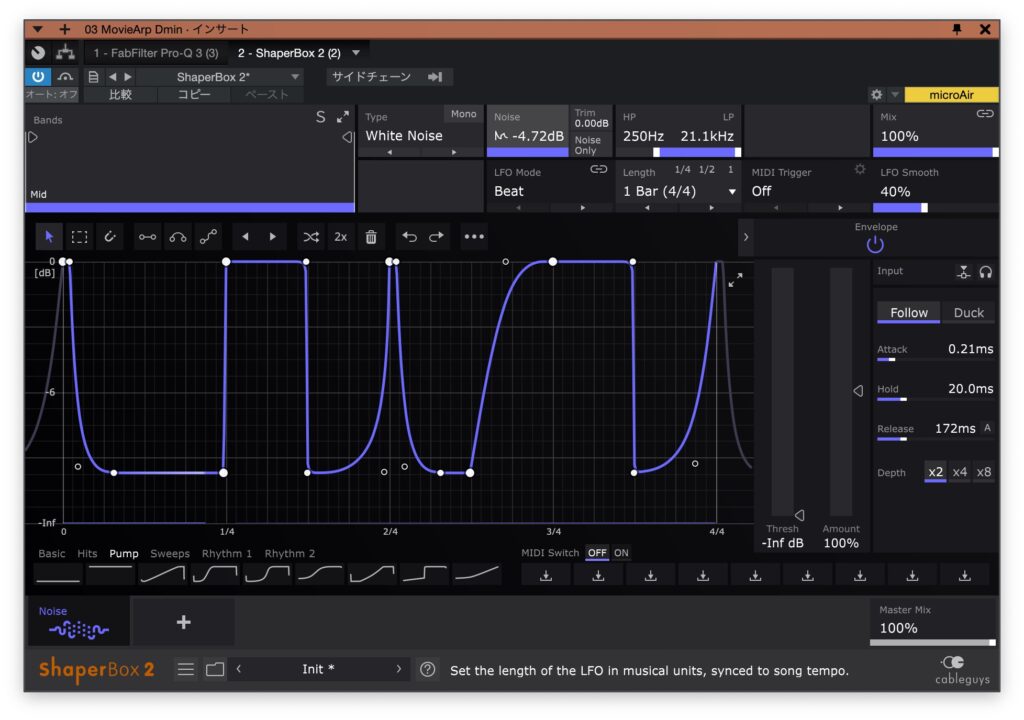This screenshot has height=720, width=1024.
Task: Clear the LFO shape with the trash icon
Action: (371, 236)
